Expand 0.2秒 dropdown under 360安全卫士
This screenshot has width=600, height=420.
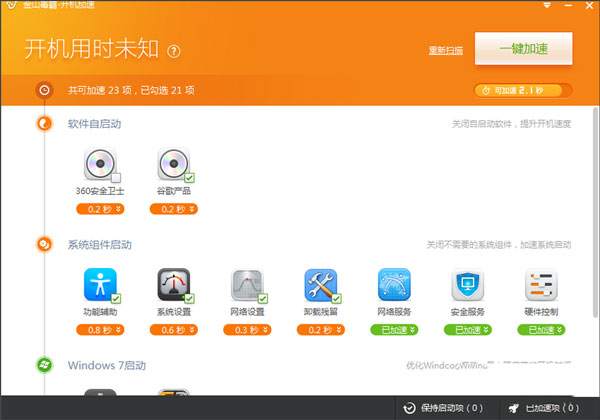(x=100, y=209)
